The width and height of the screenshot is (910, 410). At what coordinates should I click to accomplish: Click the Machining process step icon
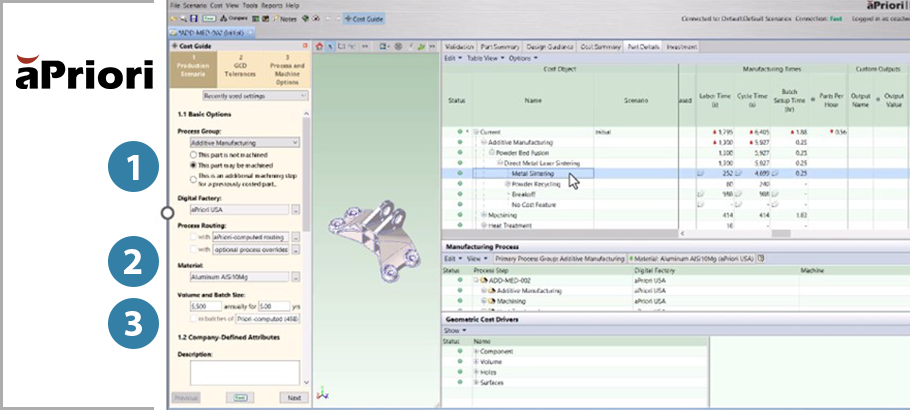tap(490, 301)
